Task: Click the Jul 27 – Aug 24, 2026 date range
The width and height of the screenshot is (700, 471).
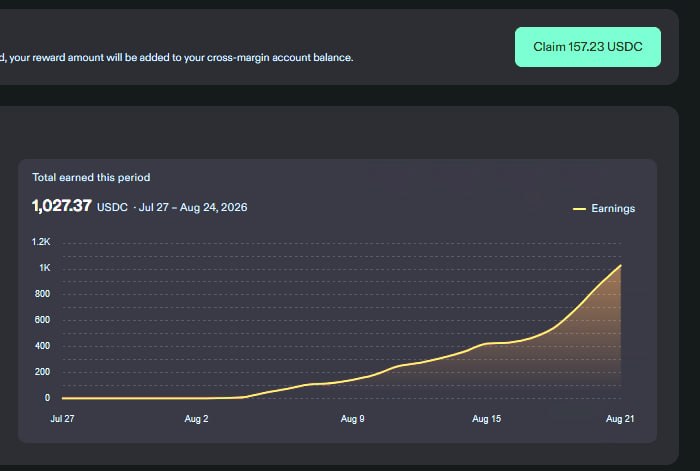Action: pos(193,207)
